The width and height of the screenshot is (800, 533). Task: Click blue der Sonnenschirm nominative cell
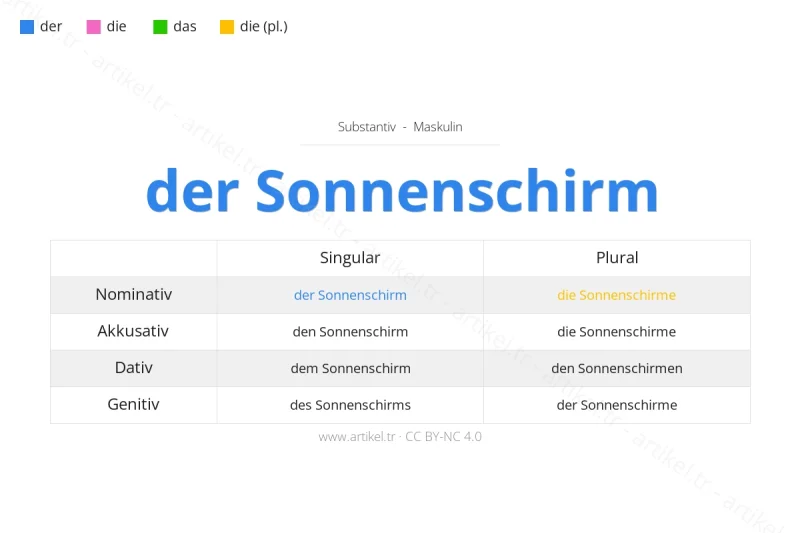[x=350, y=295]
